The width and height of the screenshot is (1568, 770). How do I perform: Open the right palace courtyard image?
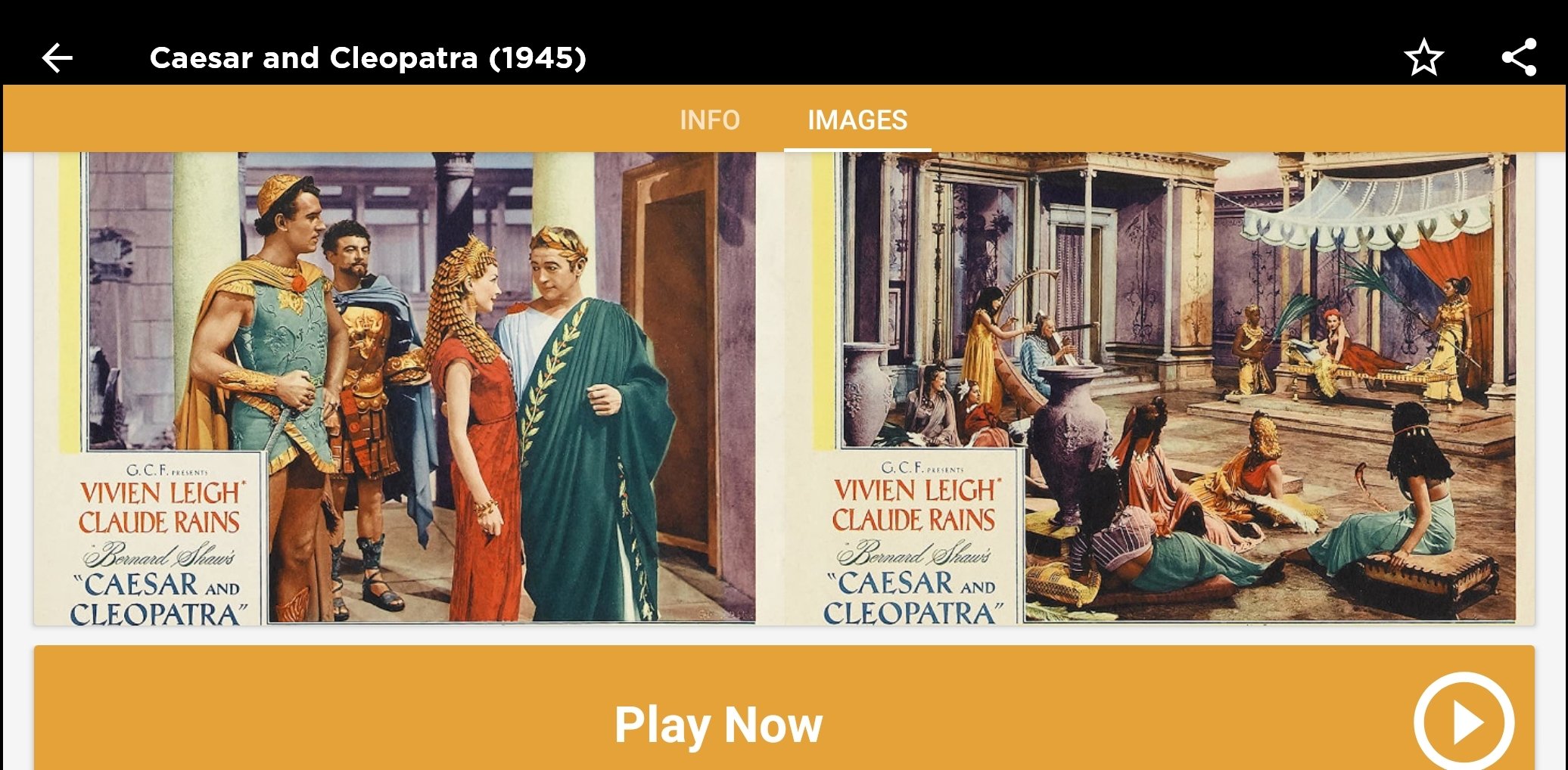coord(1165,388)
